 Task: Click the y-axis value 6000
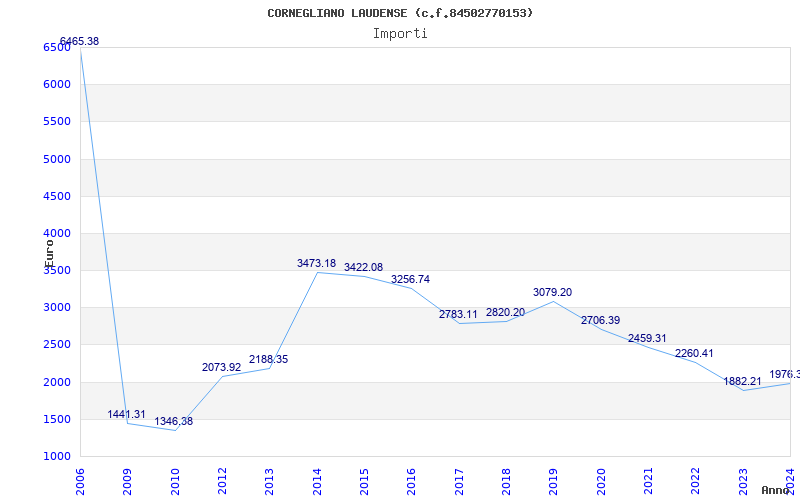click(x=57, y=85)
